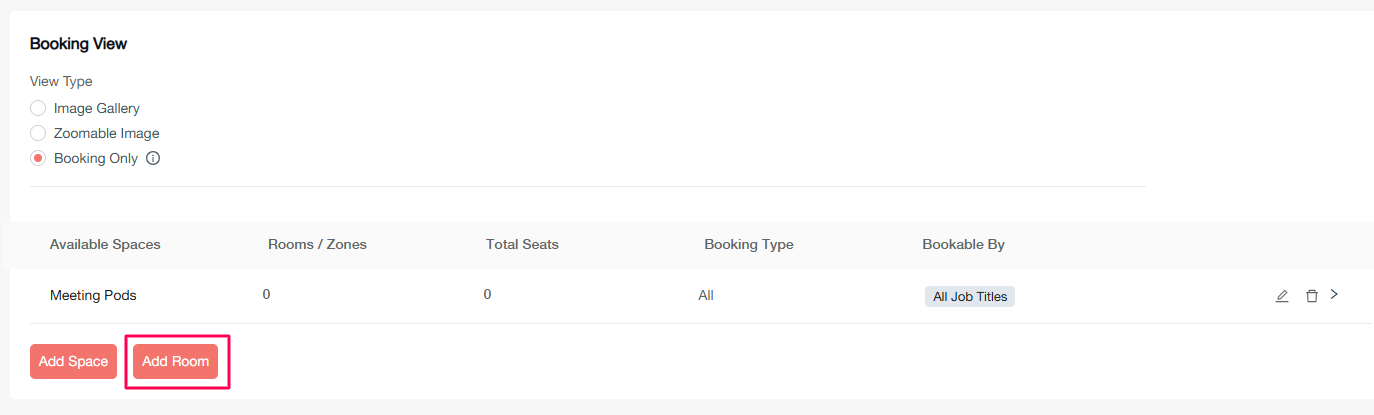Click the Total Seats count for Meeting Pods
Image resolution: width=1374 pixels, height=415 pixels.
487,294
